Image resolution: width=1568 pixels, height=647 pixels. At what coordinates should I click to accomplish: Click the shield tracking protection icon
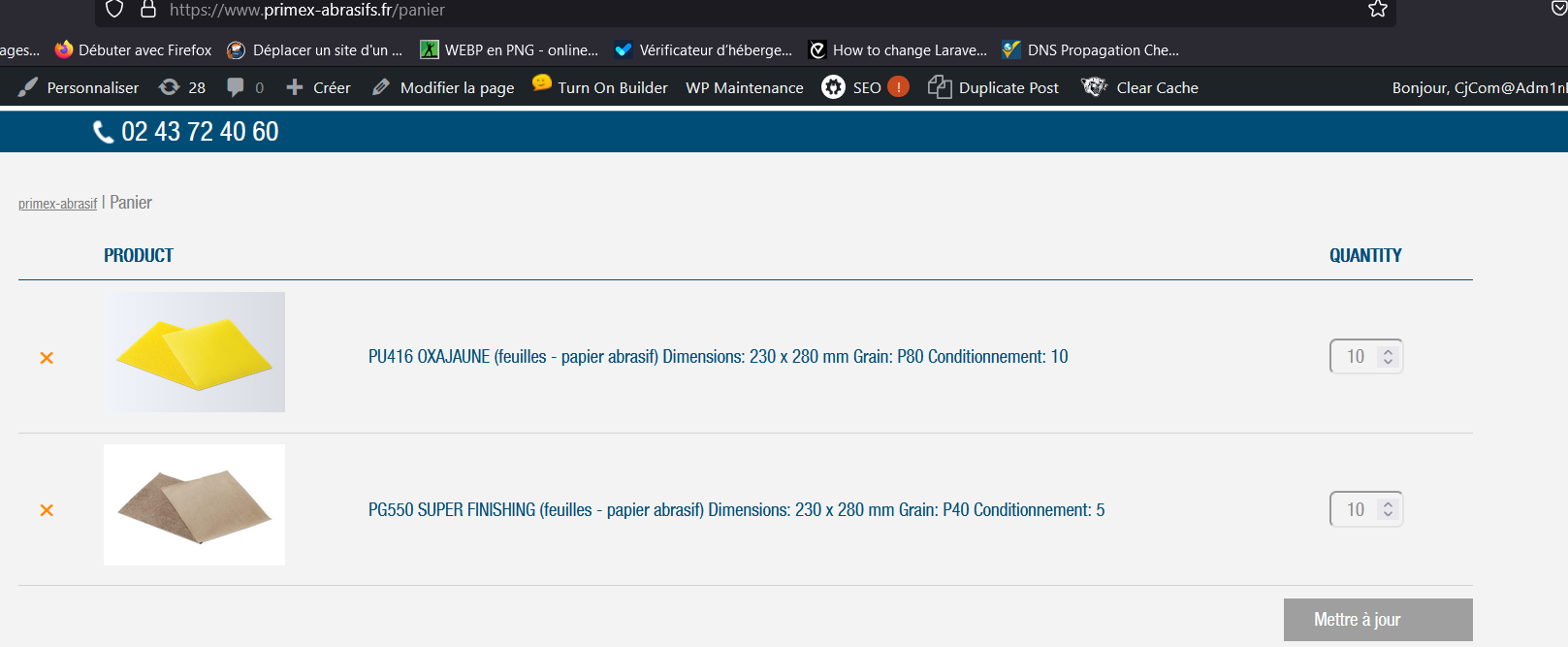coord(114,9)
